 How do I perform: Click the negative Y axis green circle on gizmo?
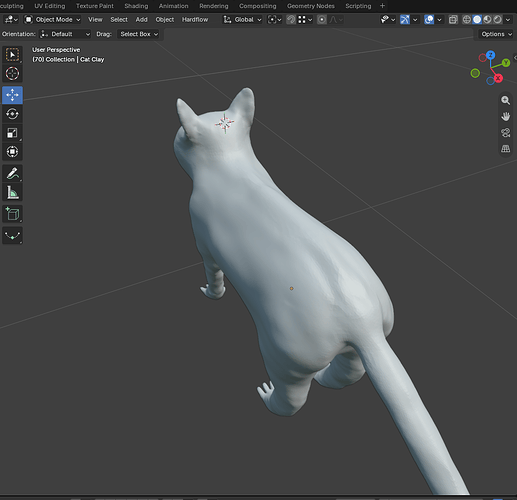[x=475, y=73]
